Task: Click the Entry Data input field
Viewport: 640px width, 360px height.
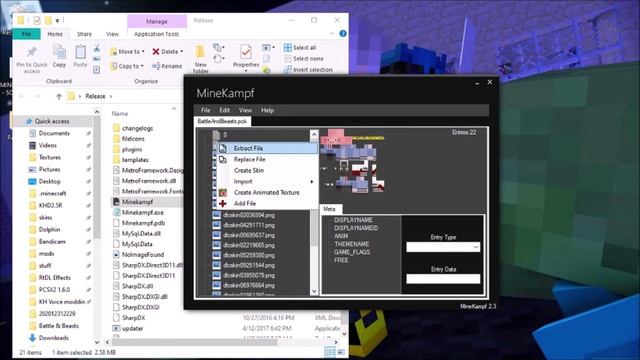Action: [x=443, y=279]
